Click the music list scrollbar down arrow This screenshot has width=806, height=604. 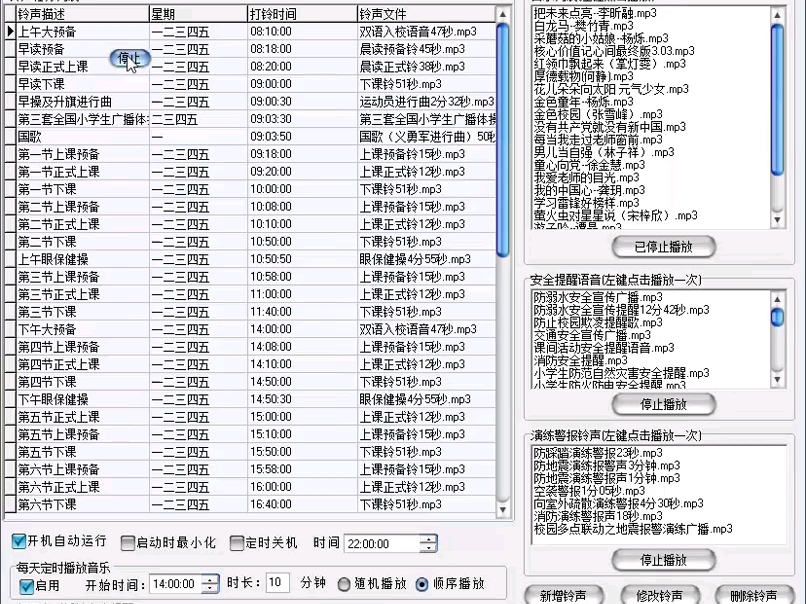point(778,221)
